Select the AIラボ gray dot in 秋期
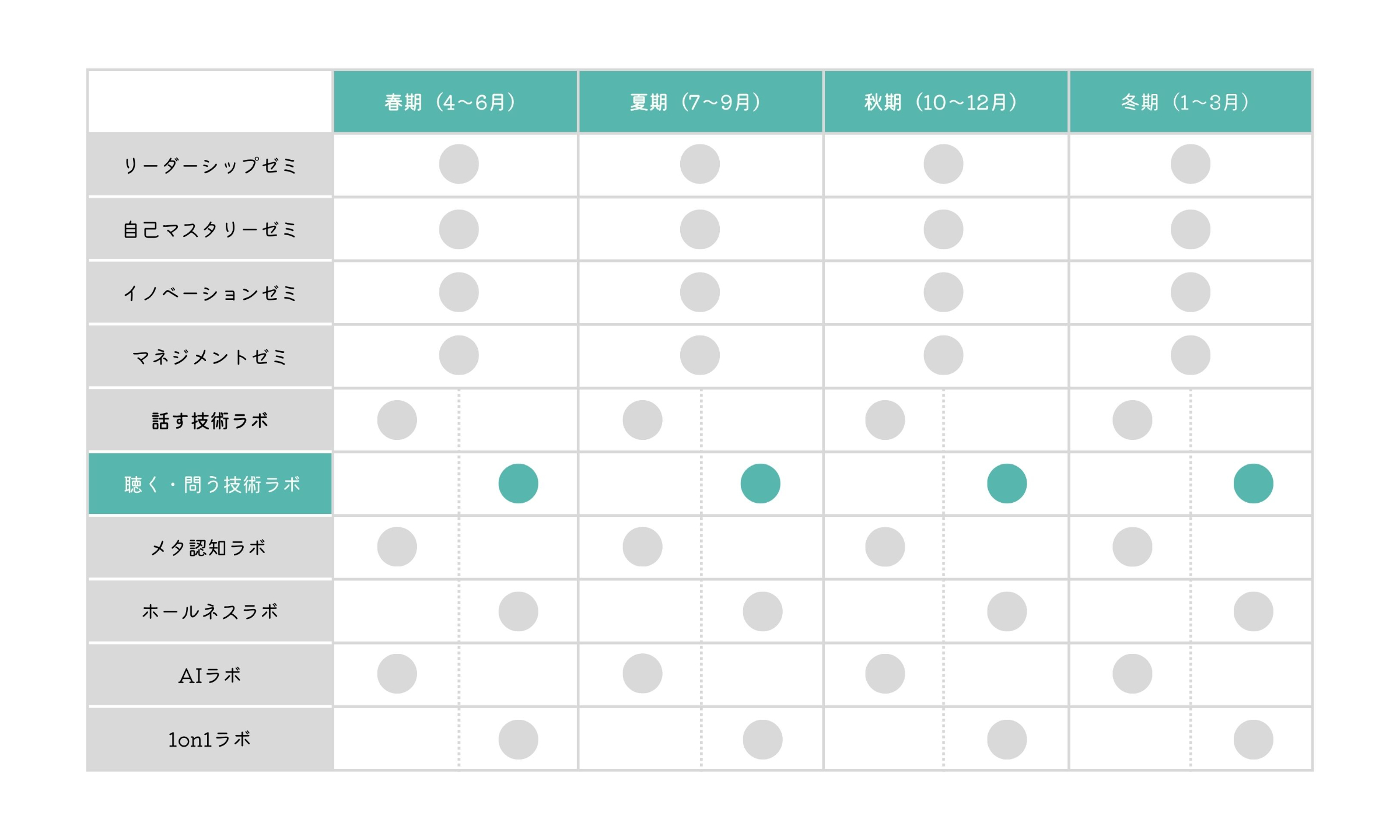Screen dimensions: 1400x840 tap(885, 674)
